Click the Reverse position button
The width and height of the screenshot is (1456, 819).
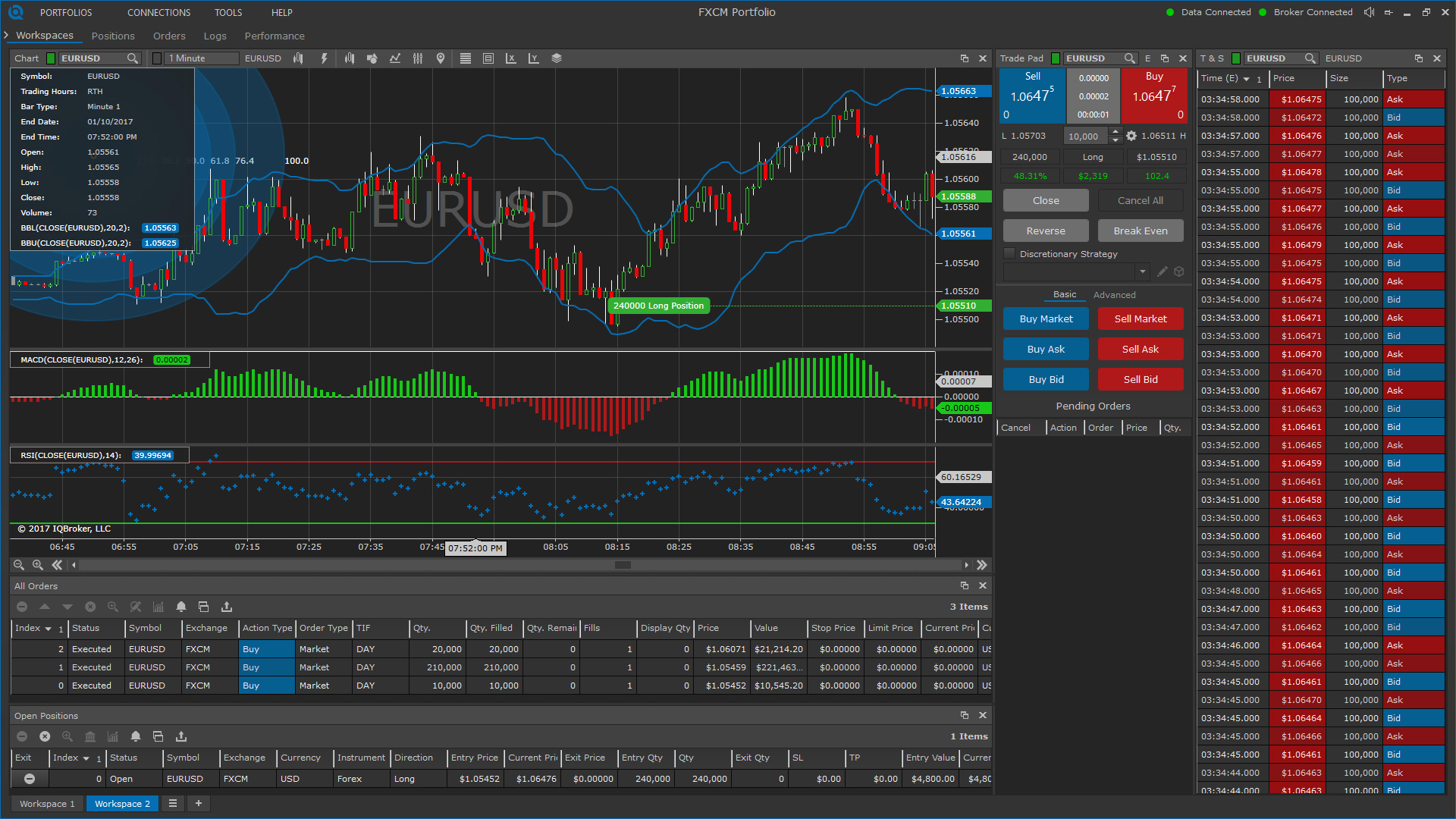pos(1046,231)
